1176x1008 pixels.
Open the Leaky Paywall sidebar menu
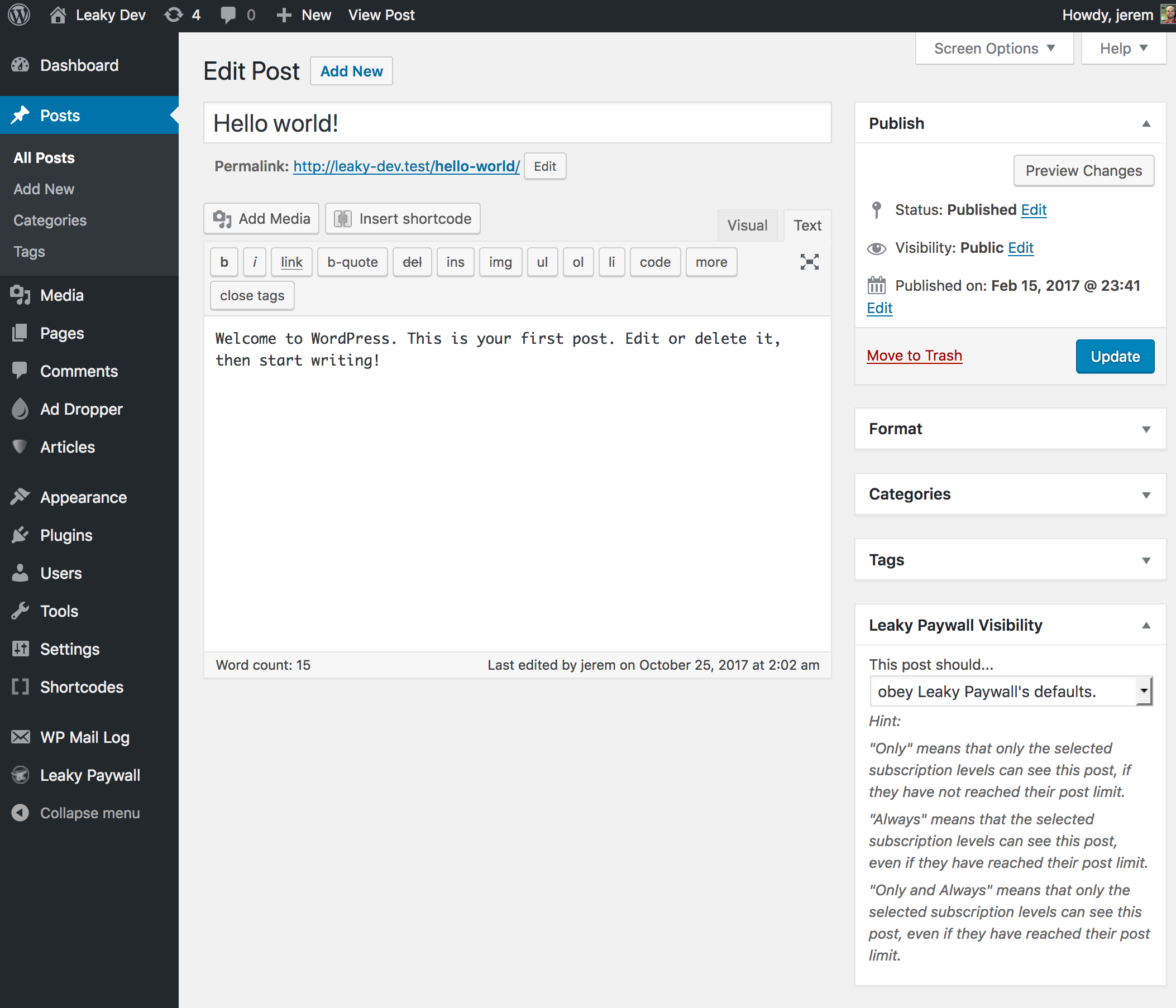[x=90, y=775]
